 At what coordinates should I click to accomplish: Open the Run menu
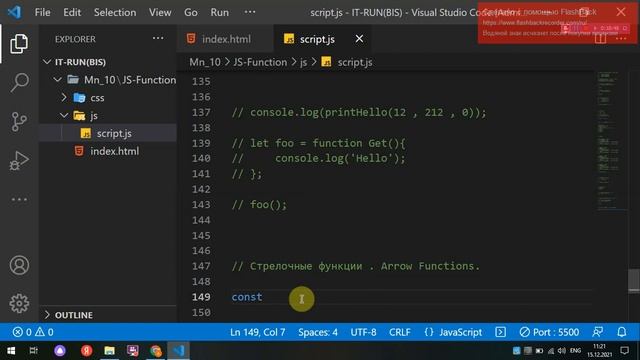(x=220, y=12)
